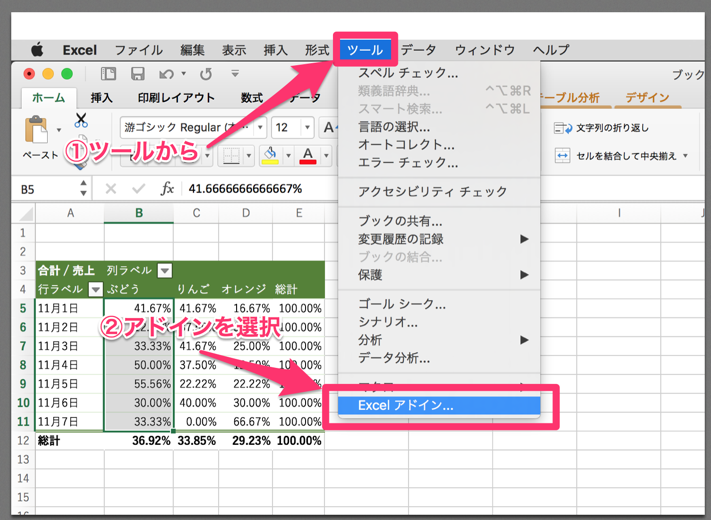Apply red font color A

click(308, 156)
